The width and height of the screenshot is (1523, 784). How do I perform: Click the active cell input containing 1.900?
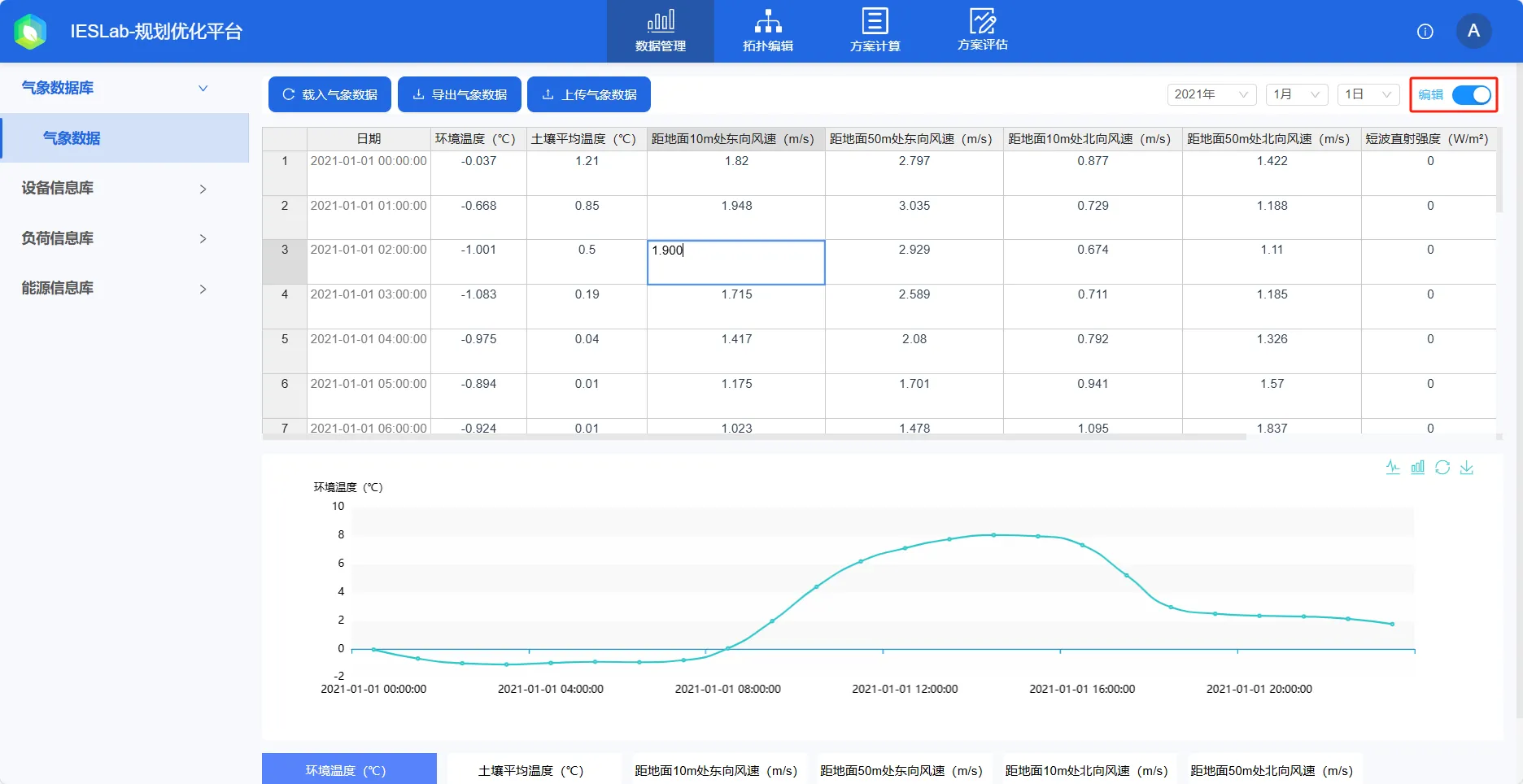tap(736, 262)
